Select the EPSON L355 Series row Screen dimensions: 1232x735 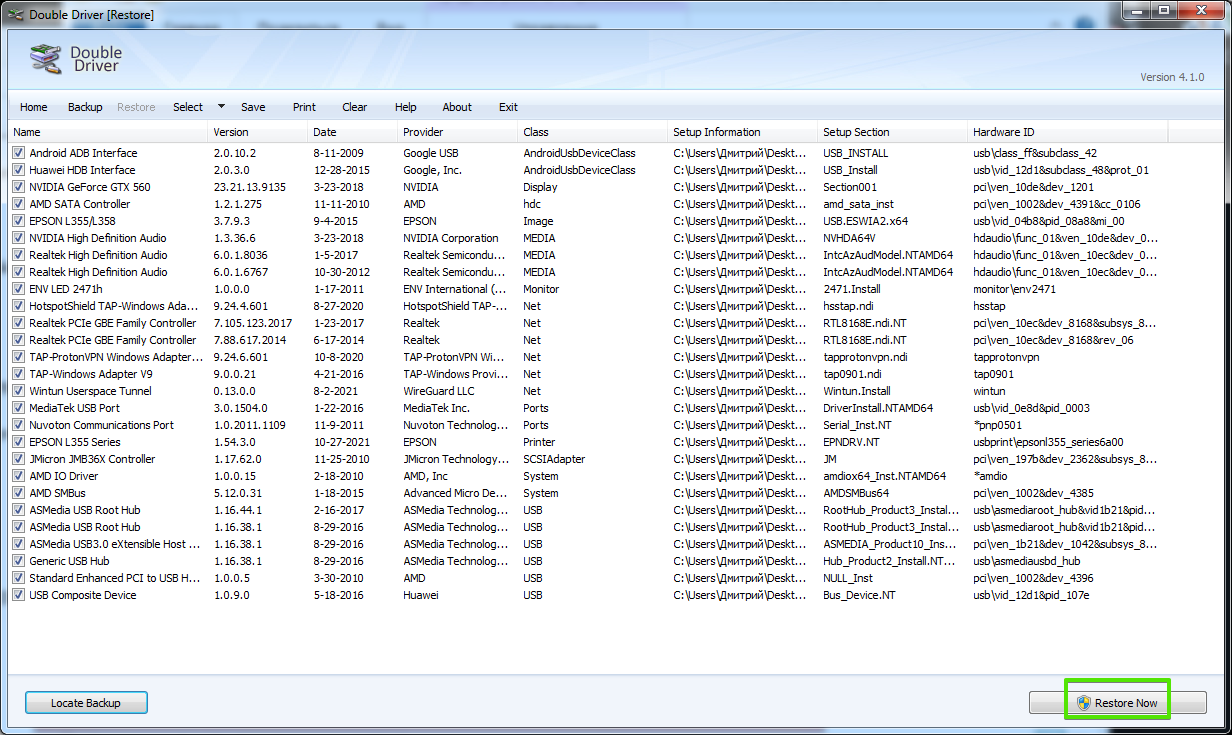click(588, 442)
